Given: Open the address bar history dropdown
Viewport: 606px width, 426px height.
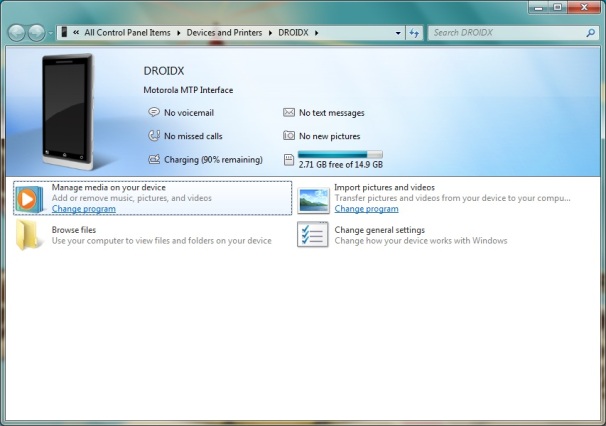Looking at the screenshot, I should point(398,33).
